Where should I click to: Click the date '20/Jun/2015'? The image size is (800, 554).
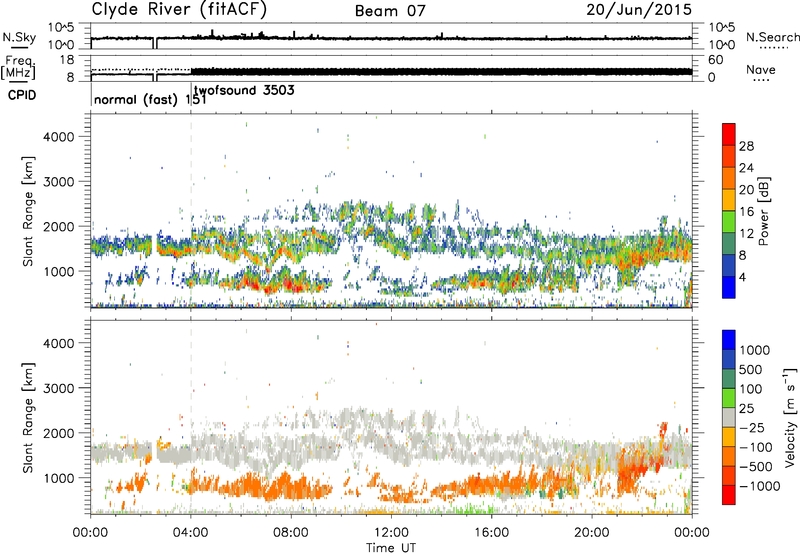click(x=639, y=10)
